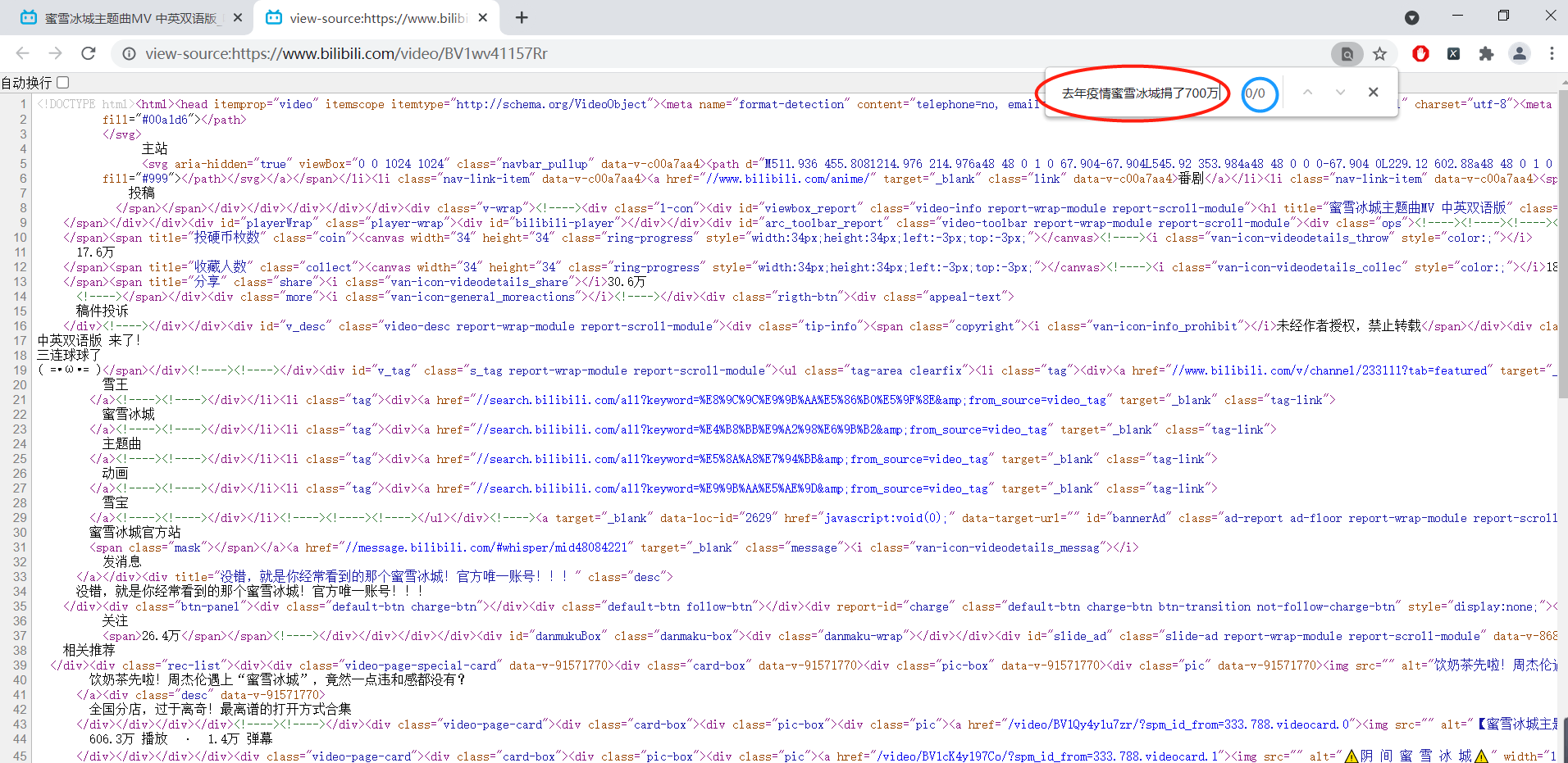The height and width of the screenshot is (763, 1568).
Task: Click the find-in-page search icon in address bar
Action: tap(1347, 54)
